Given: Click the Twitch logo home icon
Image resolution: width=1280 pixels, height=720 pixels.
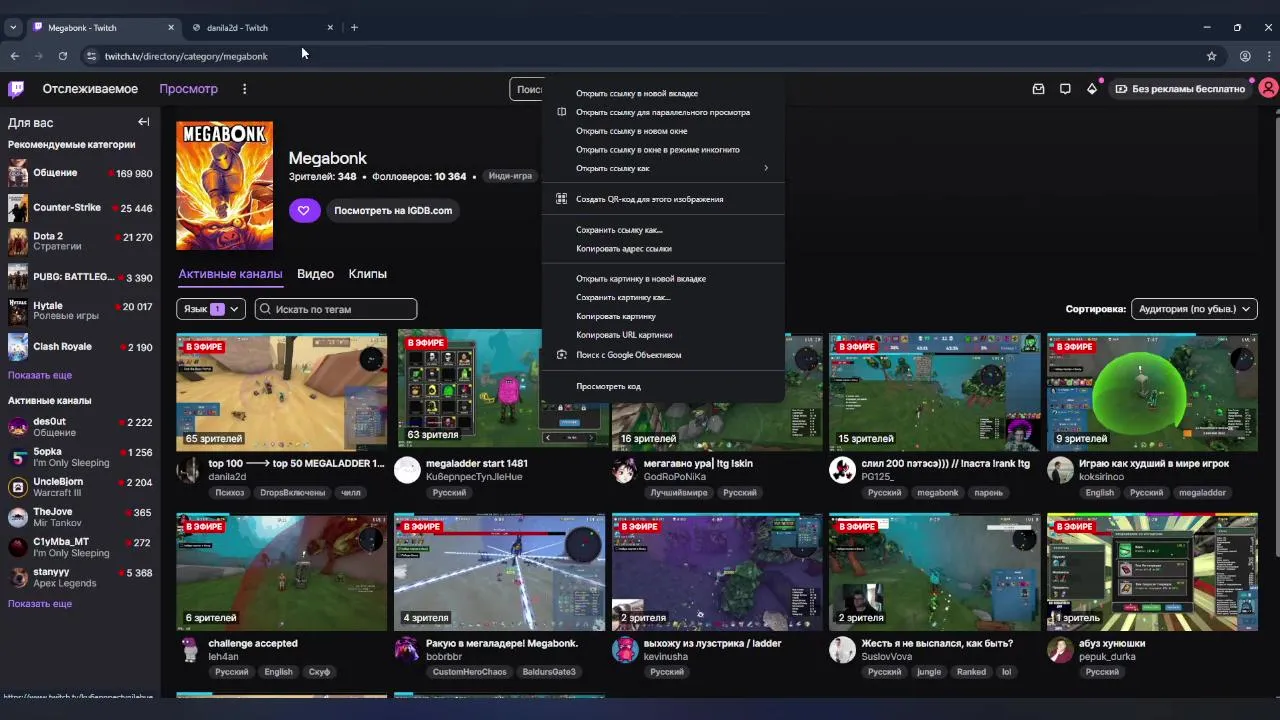Looking at the screenshot, I should [x=16, y=89].
